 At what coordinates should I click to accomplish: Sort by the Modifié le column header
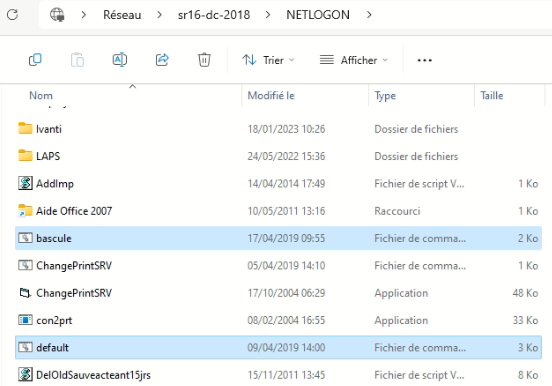pos(271,95)
